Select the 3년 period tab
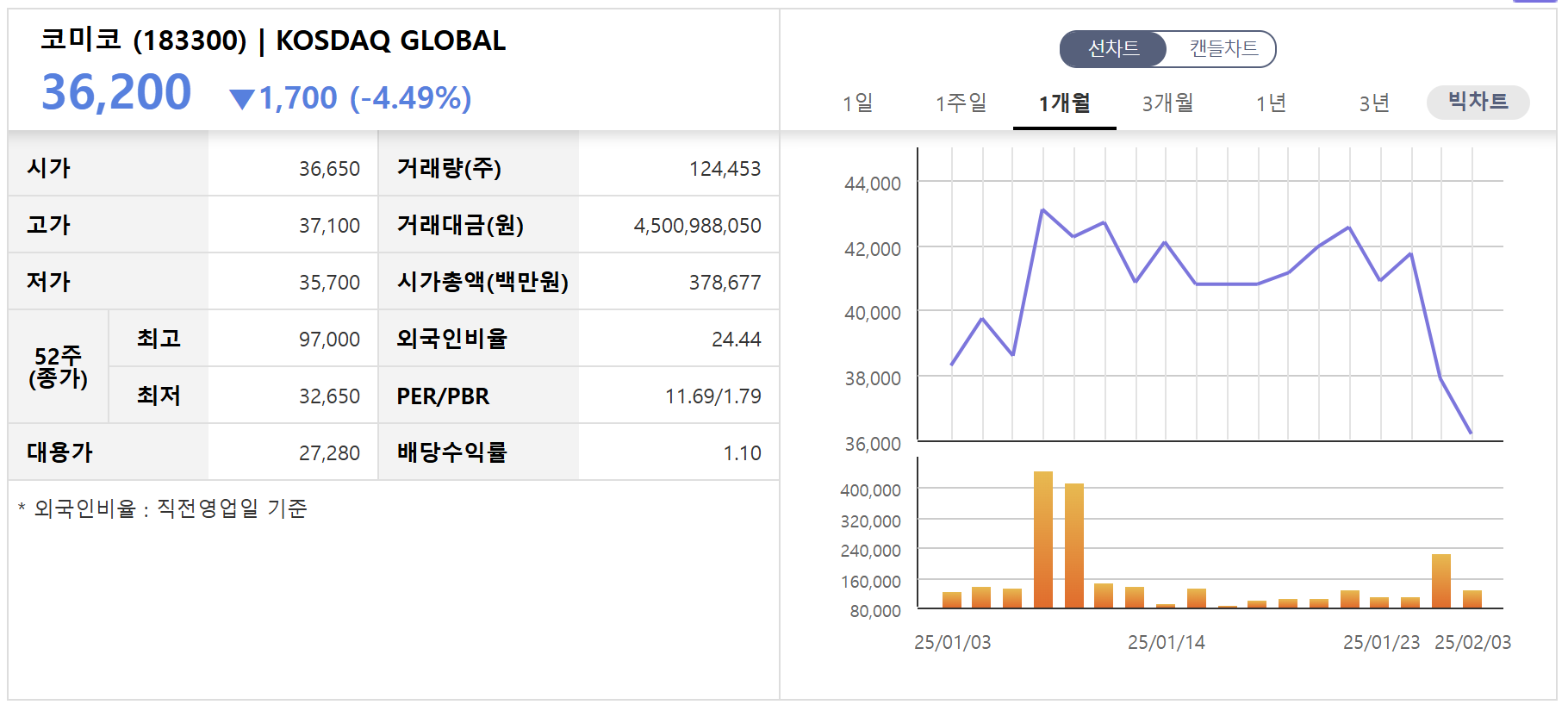The height and width of the screenshot is (717, 1568). [x=1375, y=103]
